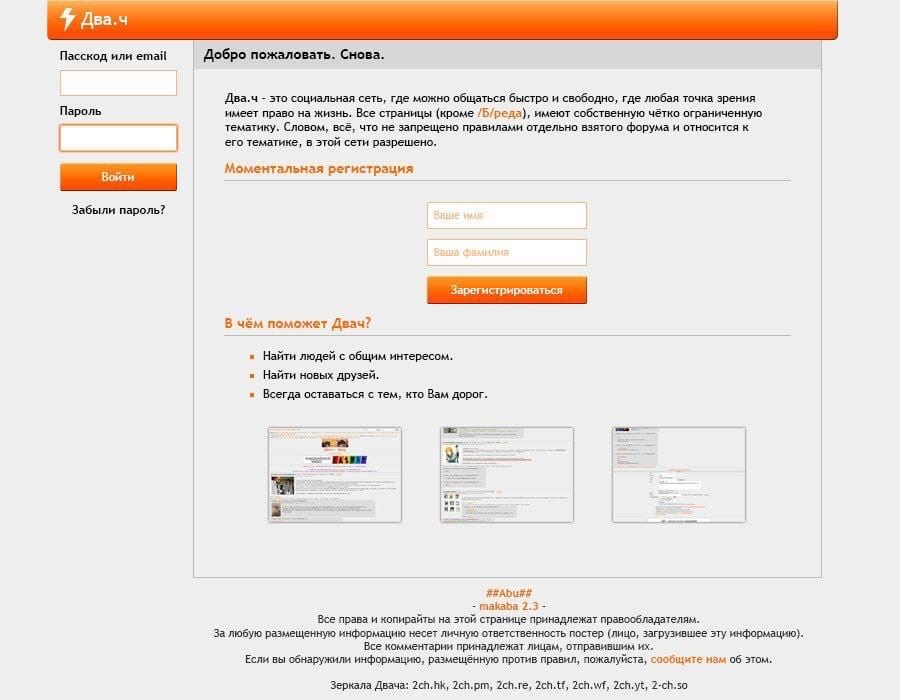Click the В чём поможет Двач? heading

297,324
